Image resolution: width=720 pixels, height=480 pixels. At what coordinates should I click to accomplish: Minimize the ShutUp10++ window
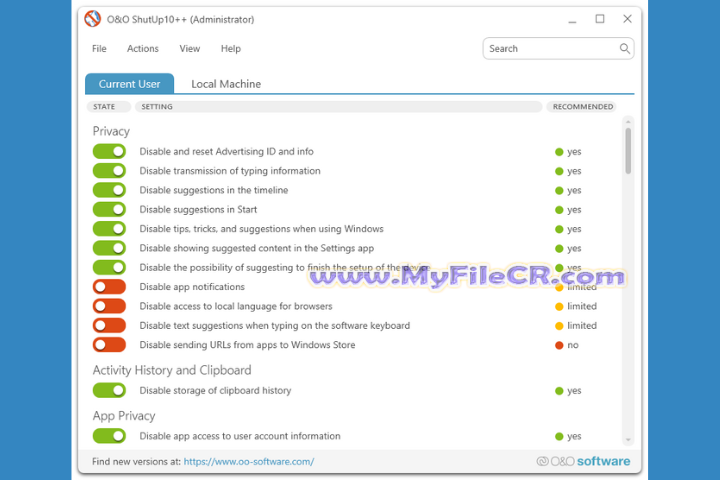point(572,20)
